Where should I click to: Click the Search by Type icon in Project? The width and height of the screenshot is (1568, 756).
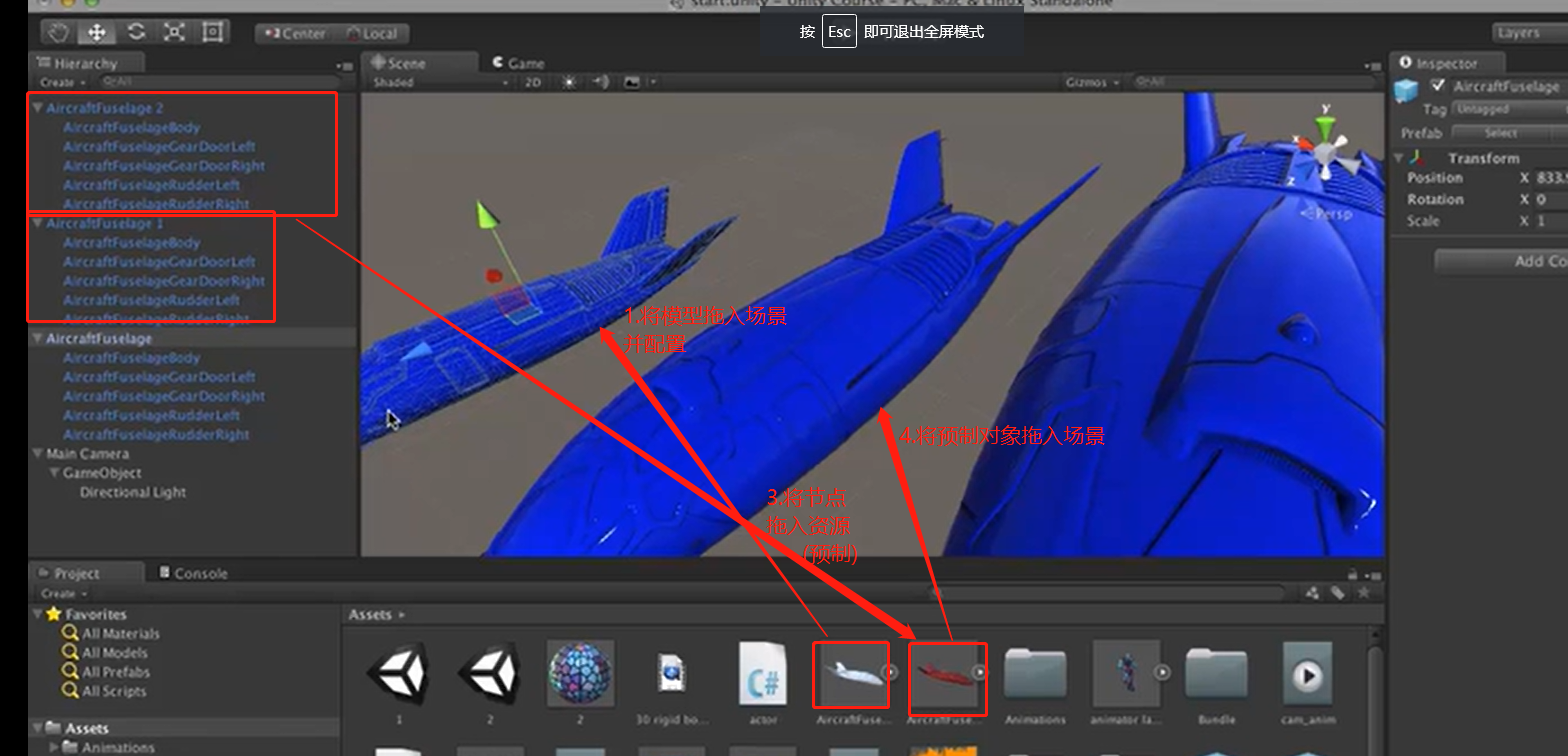click(x=1314, y=593)
